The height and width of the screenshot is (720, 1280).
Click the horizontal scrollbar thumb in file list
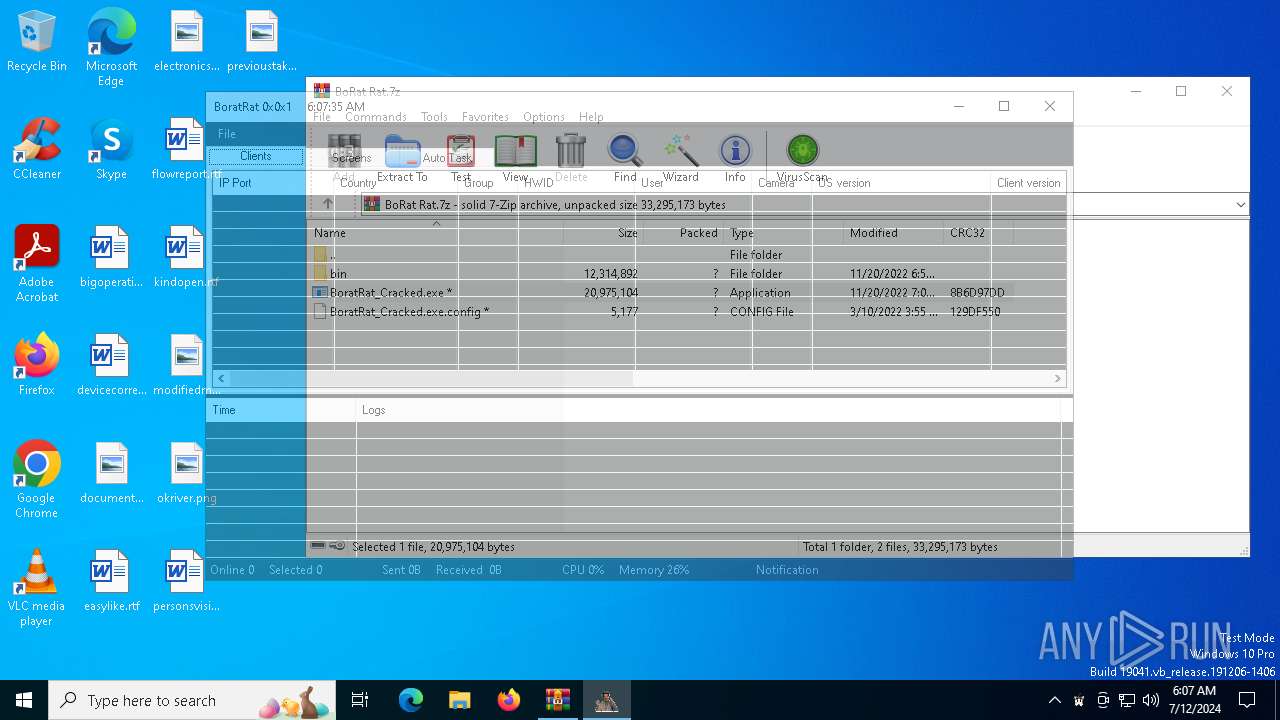click(x=430, y=378)
